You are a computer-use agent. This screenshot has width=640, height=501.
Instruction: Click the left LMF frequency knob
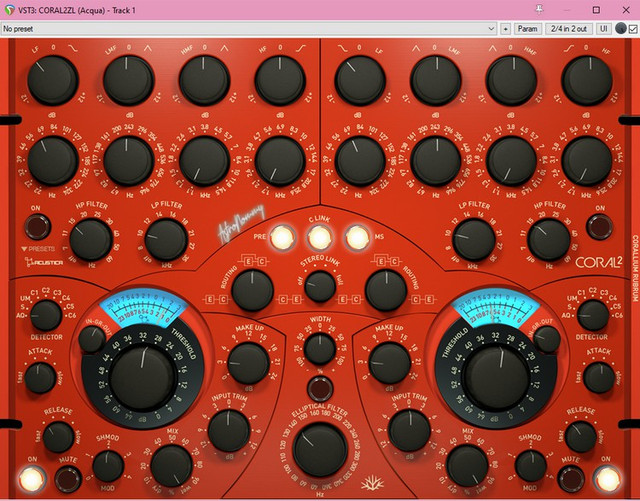(x=128, y=161)
